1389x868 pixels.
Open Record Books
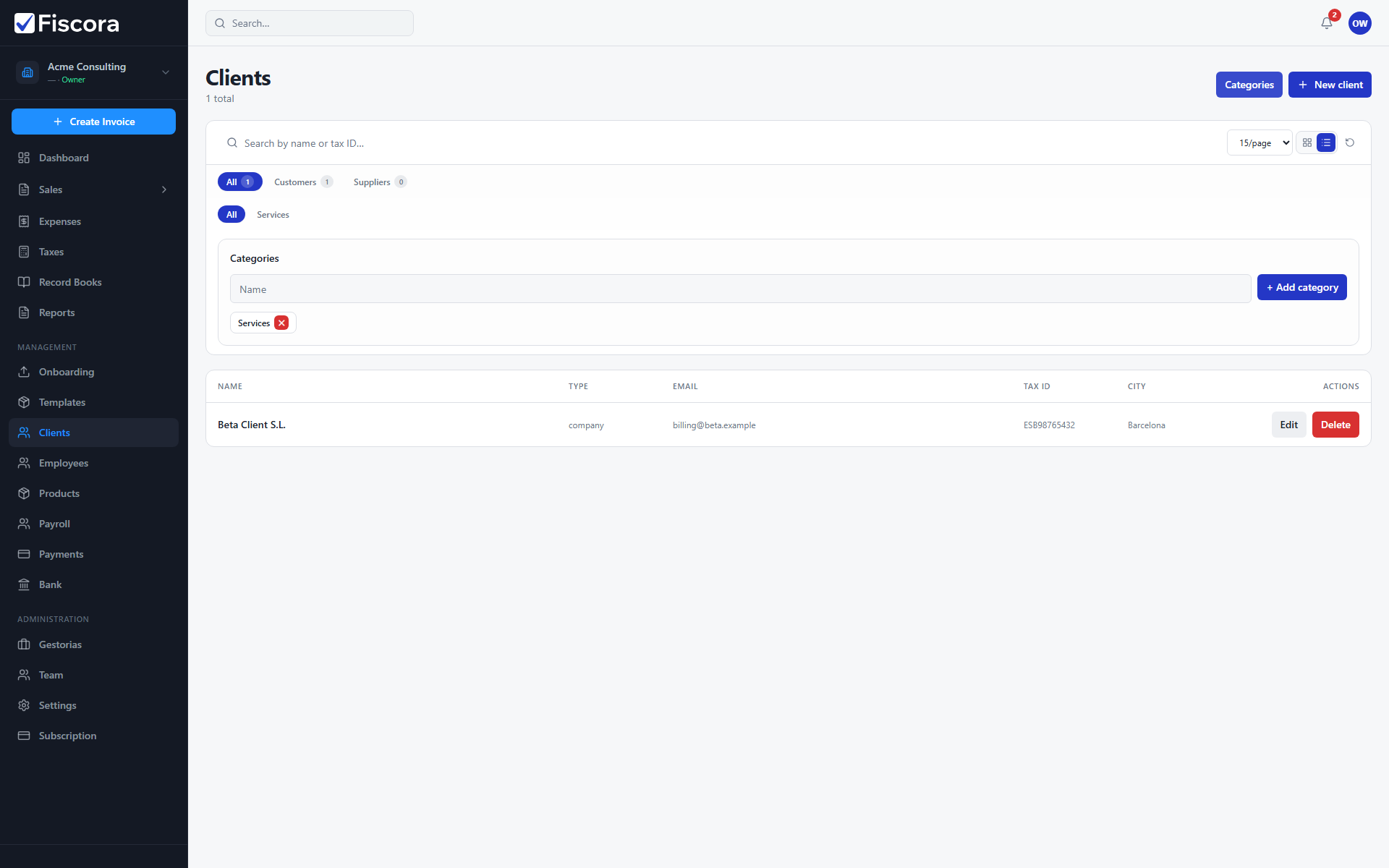tap(93, 282)
